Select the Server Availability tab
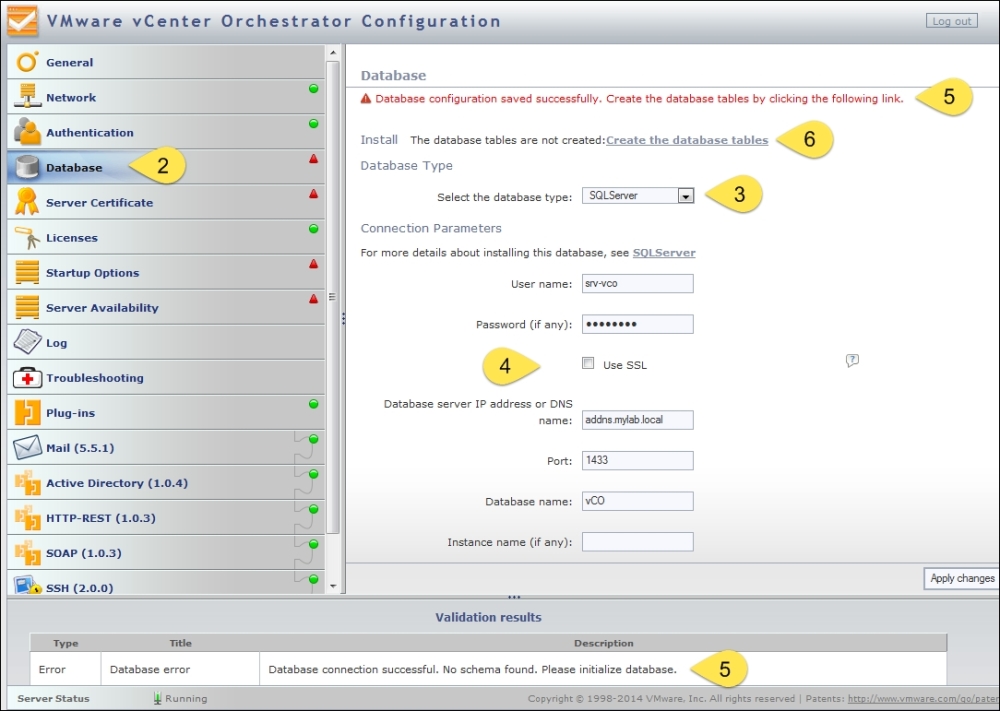Image resolution: width=1000 pixels, height=711 pixels. click(x=102, y=308)
